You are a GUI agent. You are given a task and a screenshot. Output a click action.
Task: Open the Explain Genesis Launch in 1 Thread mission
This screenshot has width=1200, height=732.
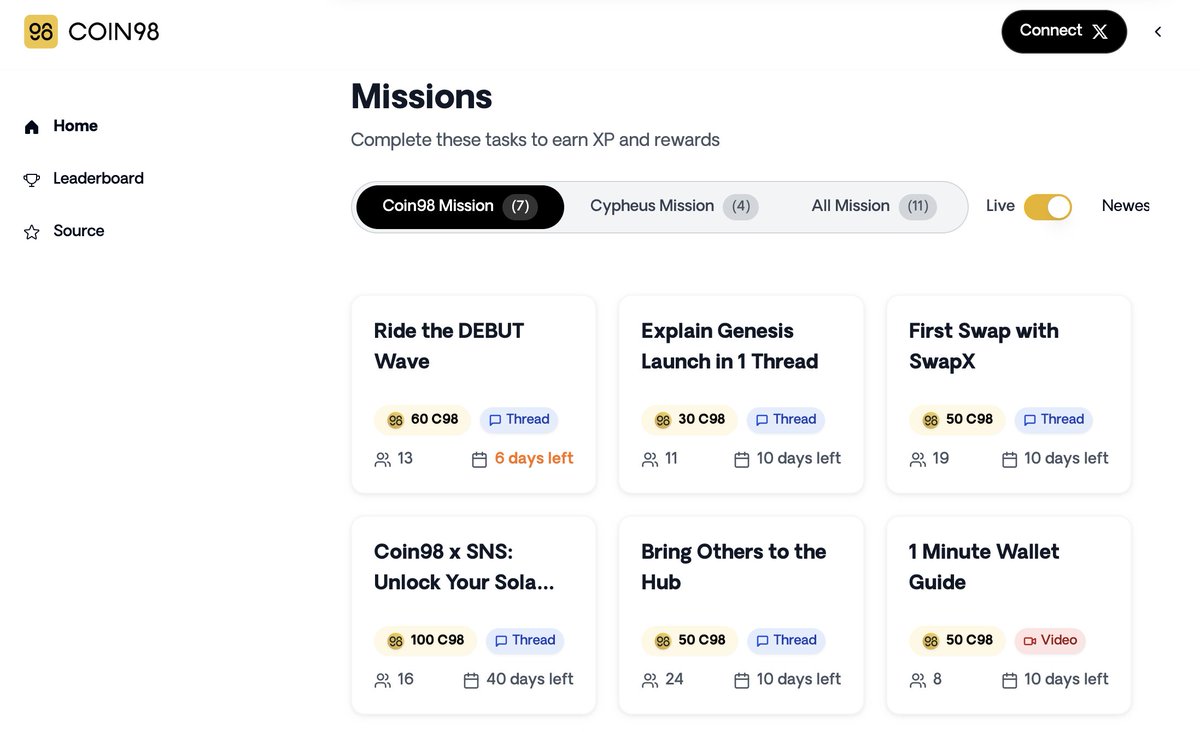point(741,394)
